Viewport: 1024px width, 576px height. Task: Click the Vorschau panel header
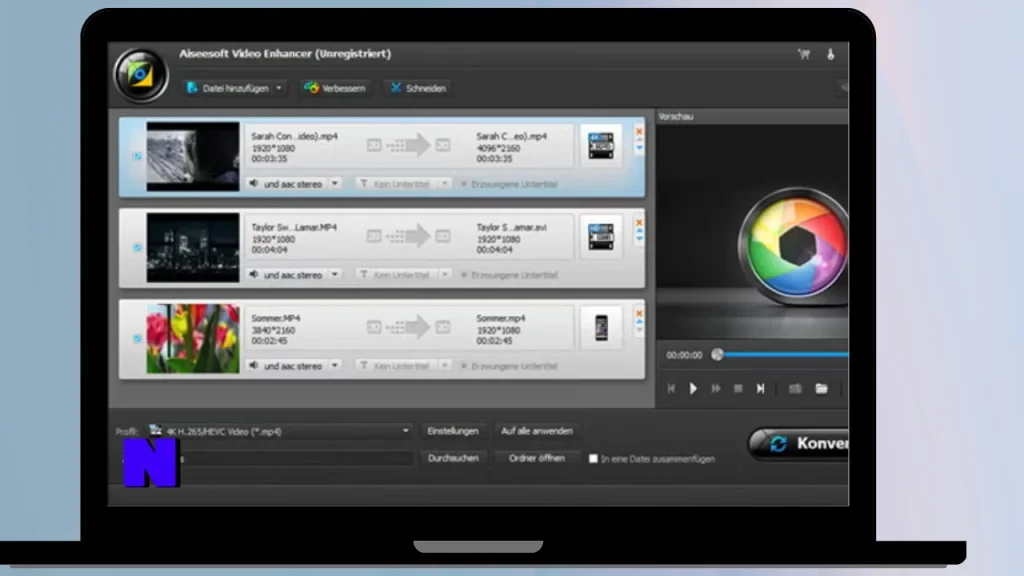(752, 116)
